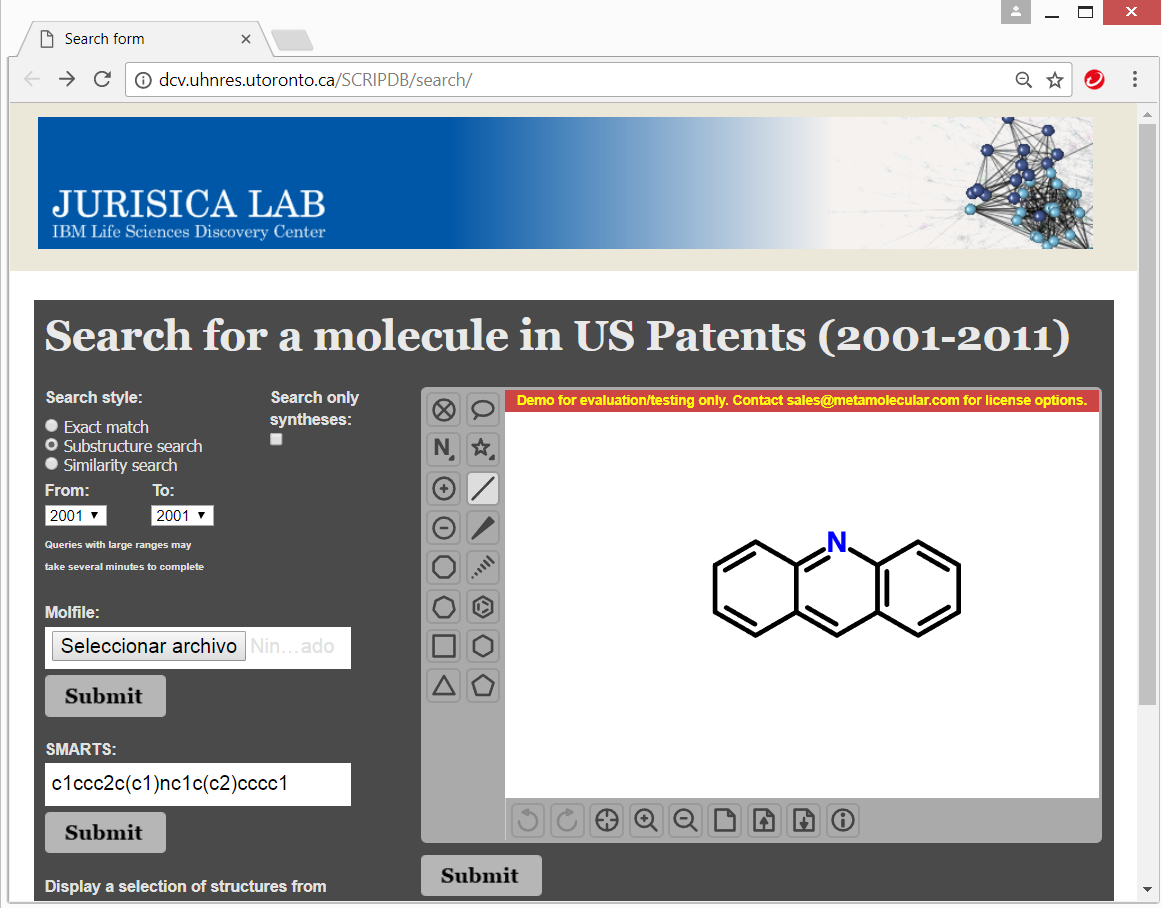Click the browser forward arrow

pyautogui.click(x=67, y=79)
